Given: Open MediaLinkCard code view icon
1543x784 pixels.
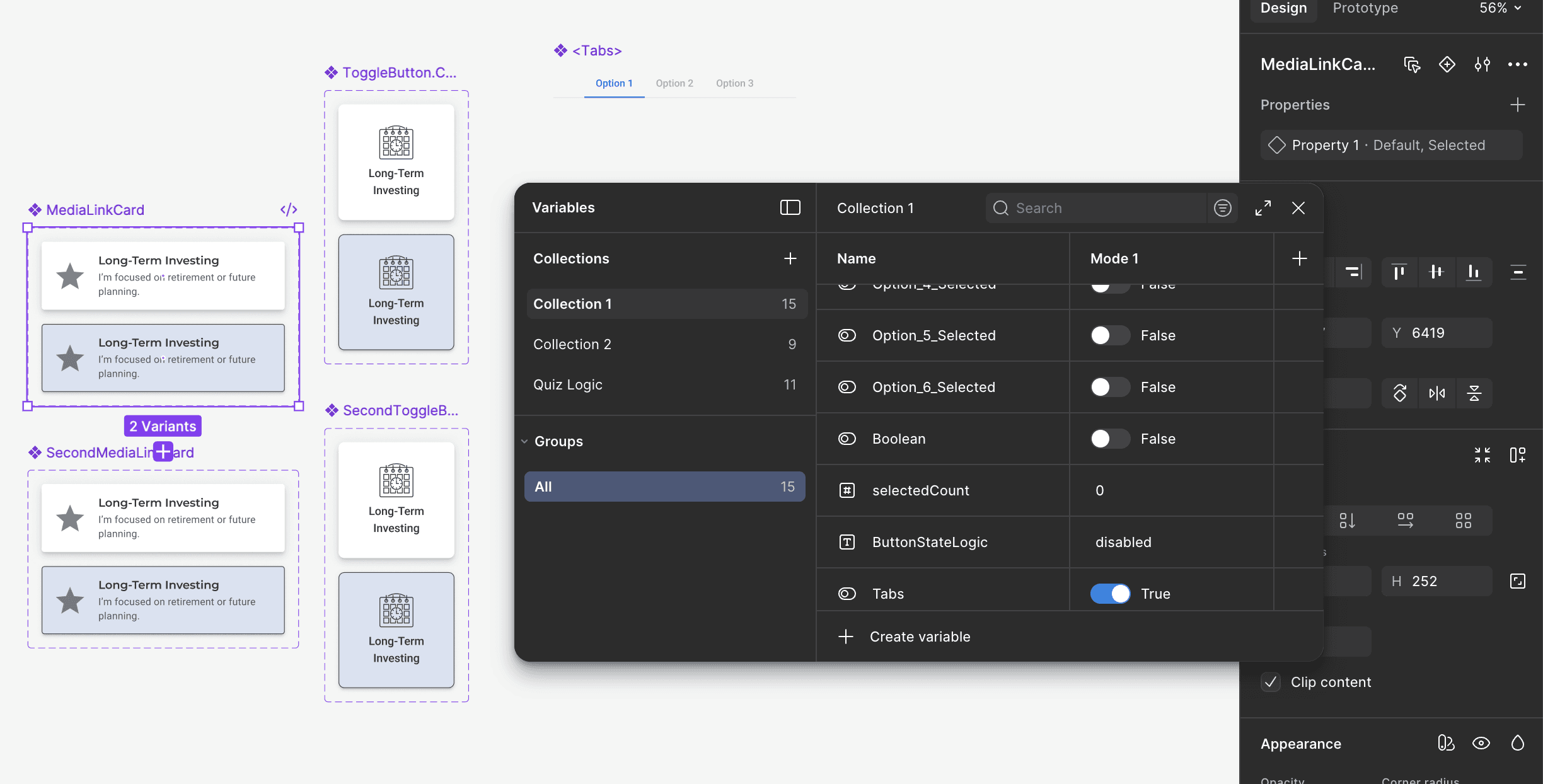Looking at the screenshot, I should tap(289, 210).
